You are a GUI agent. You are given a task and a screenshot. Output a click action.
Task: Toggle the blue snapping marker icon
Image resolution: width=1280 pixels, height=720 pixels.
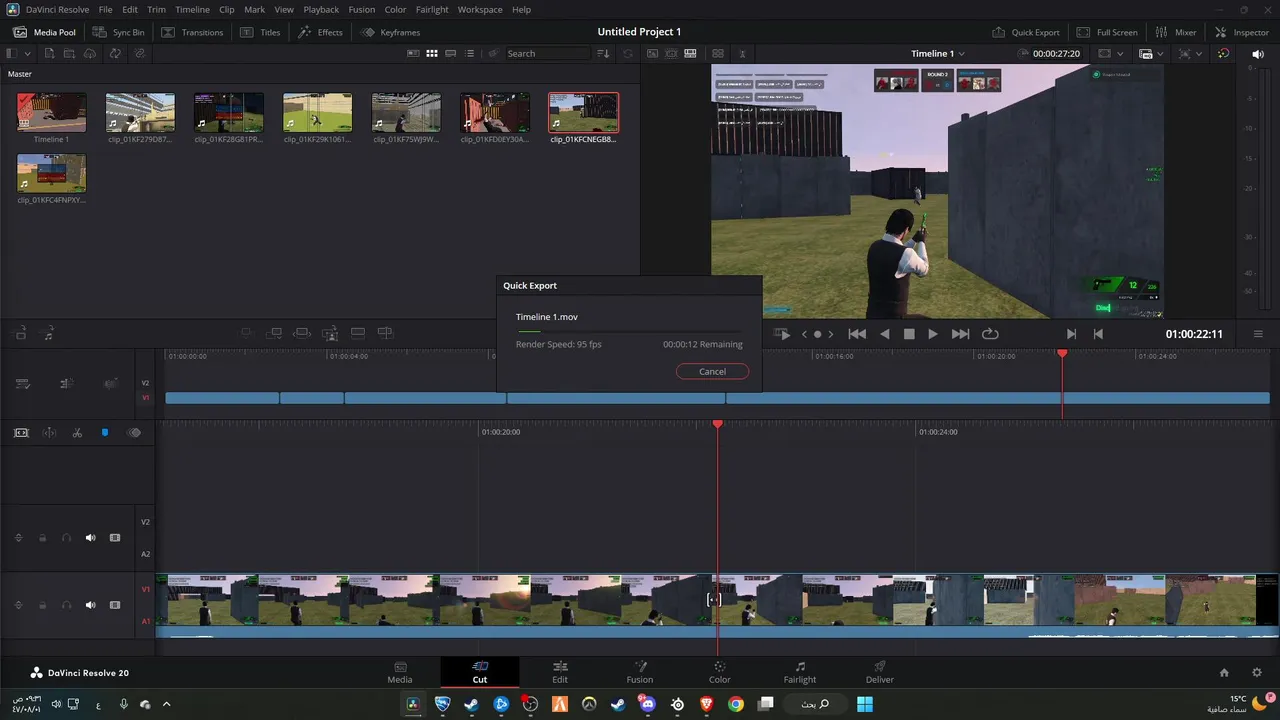105,433
